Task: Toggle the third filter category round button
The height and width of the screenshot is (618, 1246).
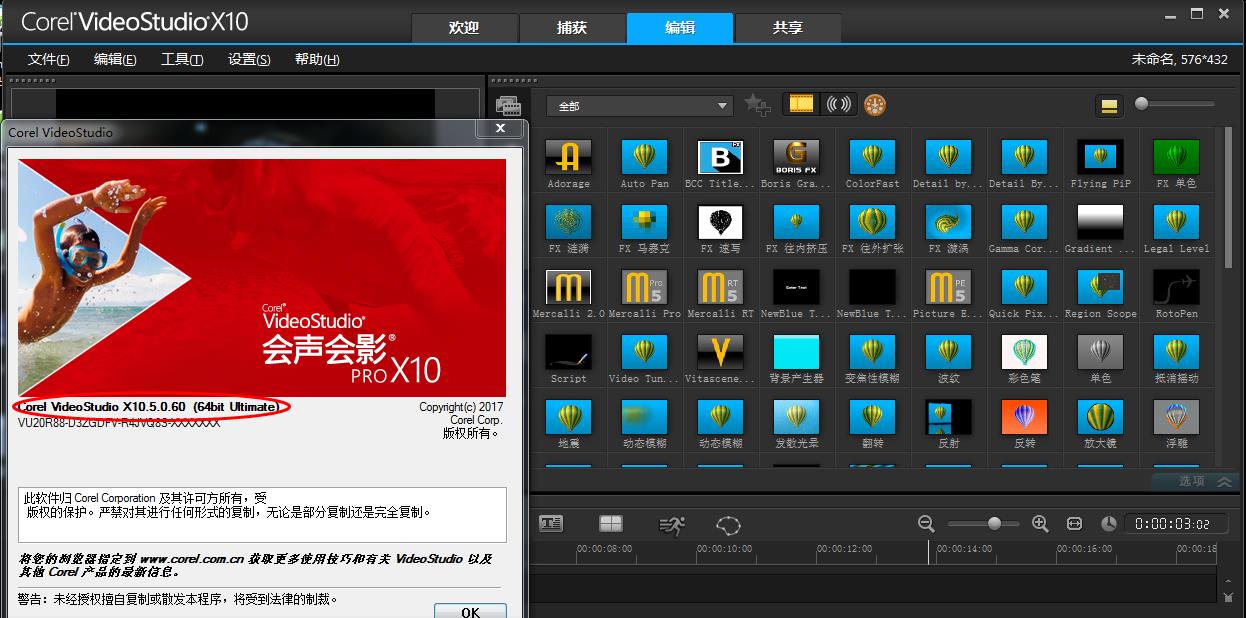Action: point(875,104)
